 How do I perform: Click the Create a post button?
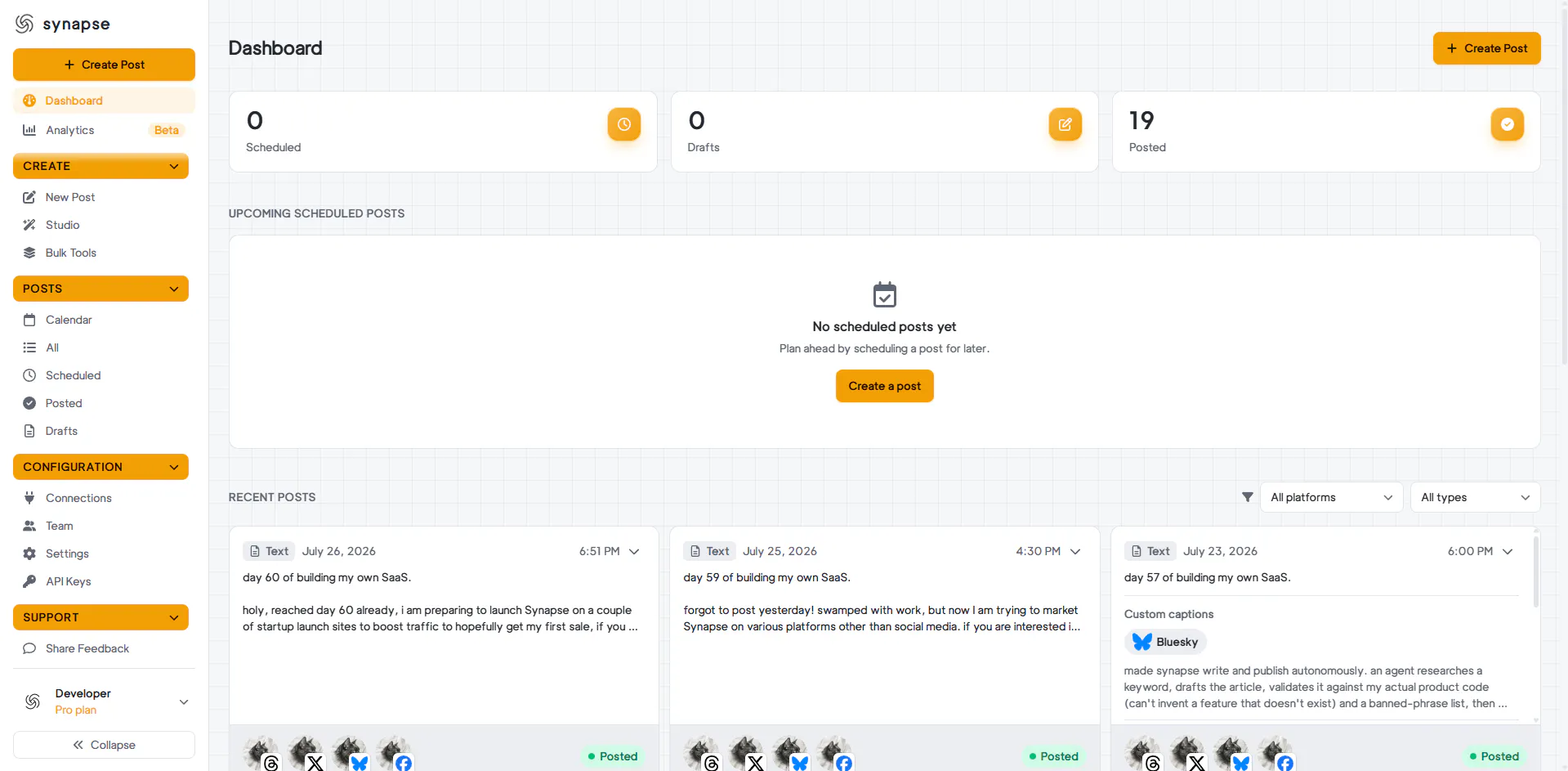coord(884,386)
